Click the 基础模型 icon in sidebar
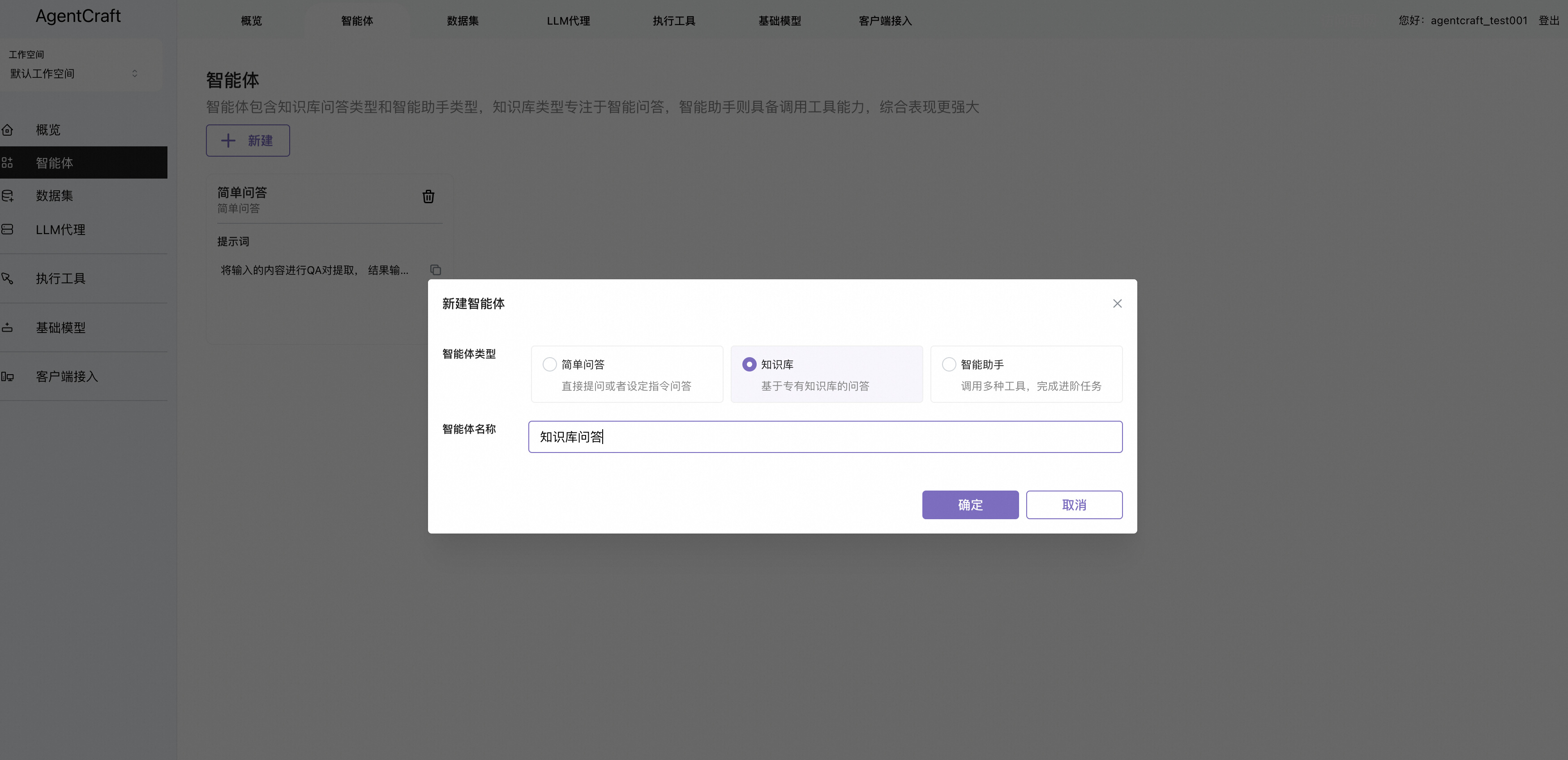The image size is (1568, 760). pyautogui.click(x=7, y=327)
